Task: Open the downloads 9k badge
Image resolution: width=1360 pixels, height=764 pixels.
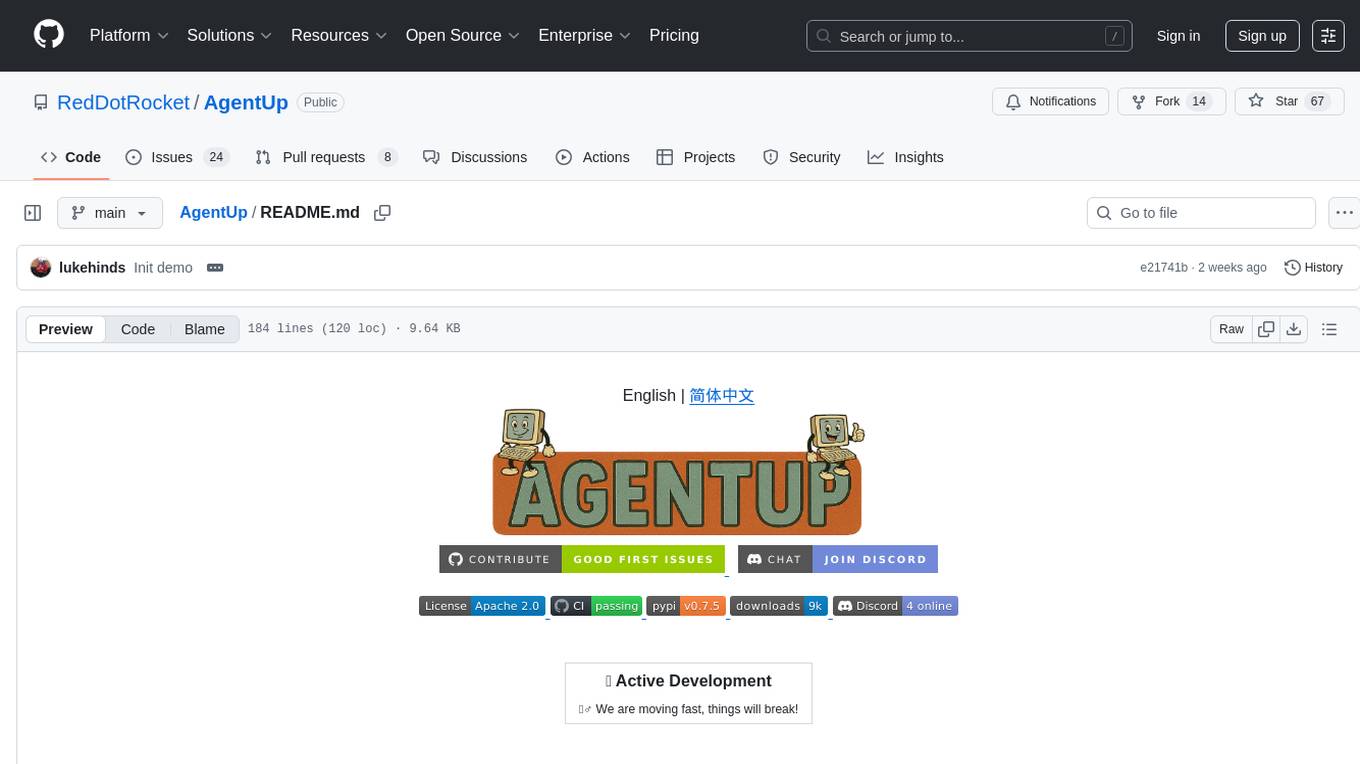Action: (x=779, y=606)
